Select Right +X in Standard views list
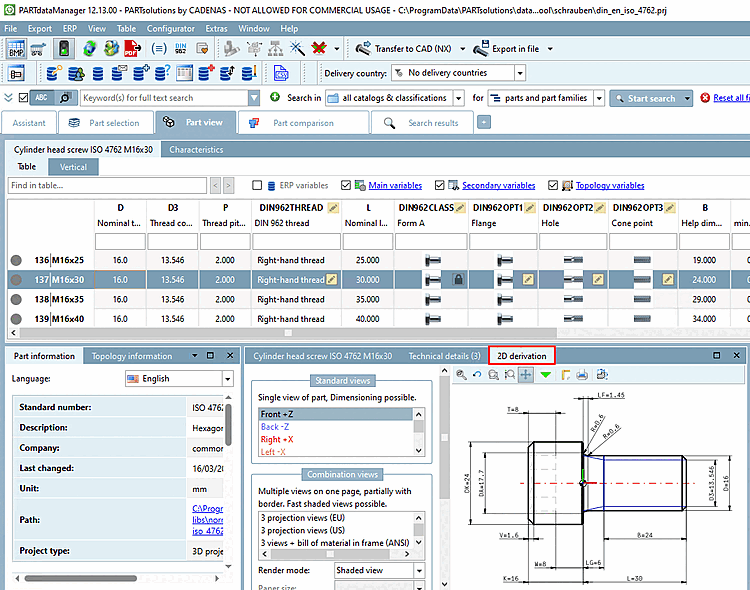 277,439
